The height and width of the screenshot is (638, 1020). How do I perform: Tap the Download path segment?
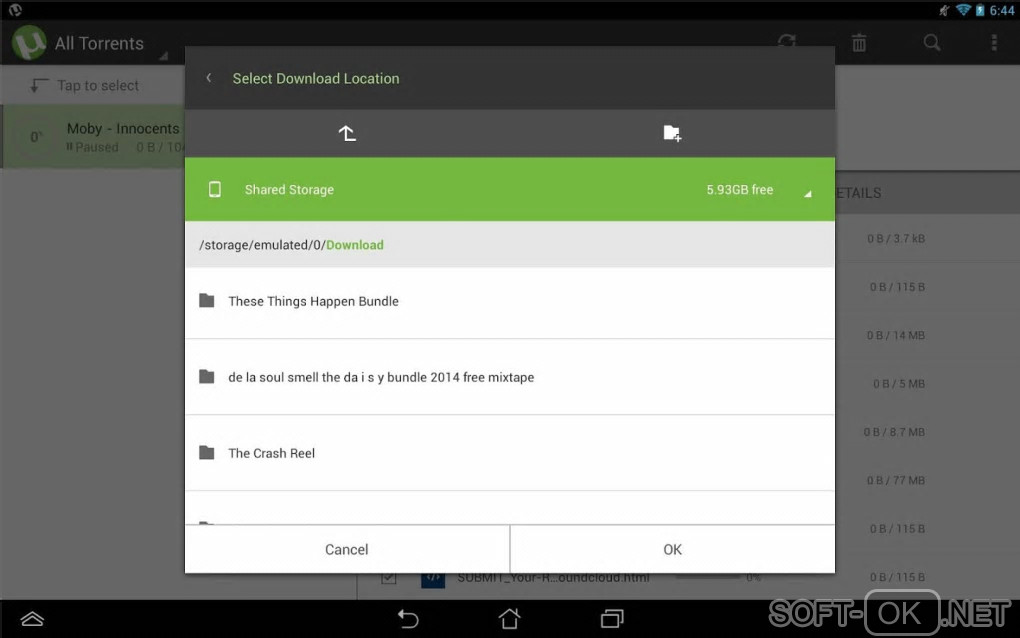point(355,245)
